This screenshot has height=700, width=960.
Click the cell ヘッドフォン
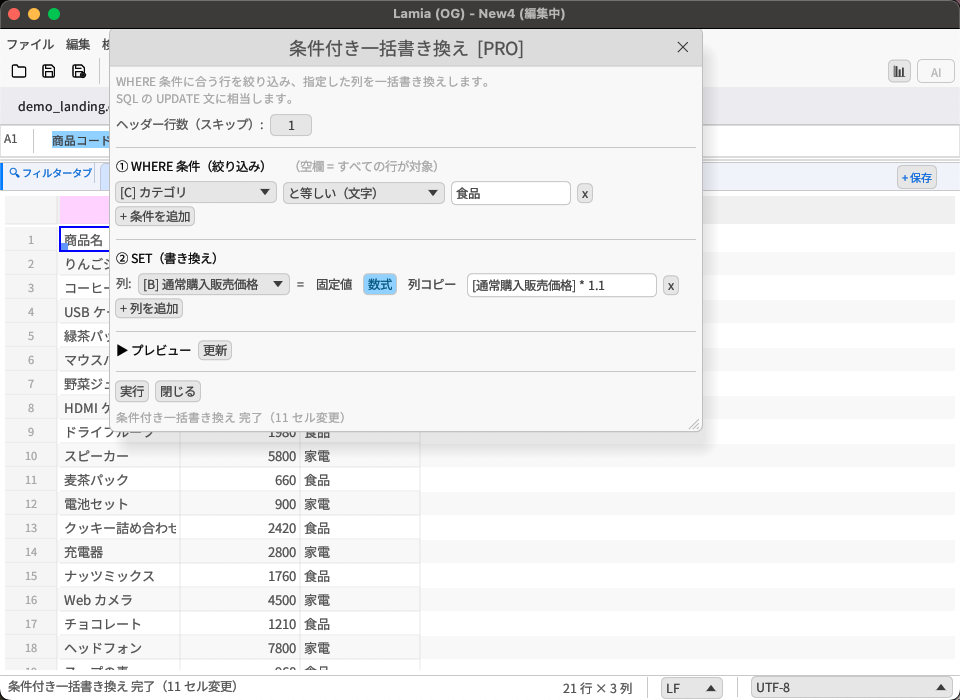click(x=119, y=648)
